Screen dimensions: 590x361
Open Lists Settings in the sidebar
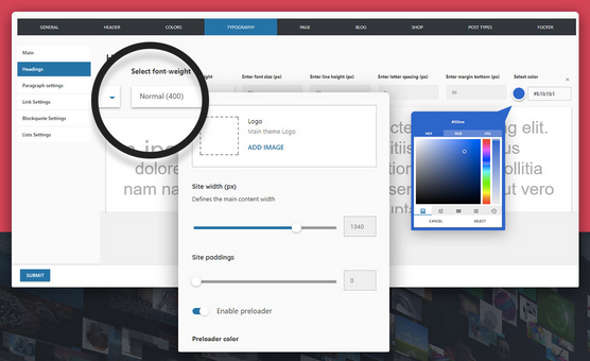[54, 135]
